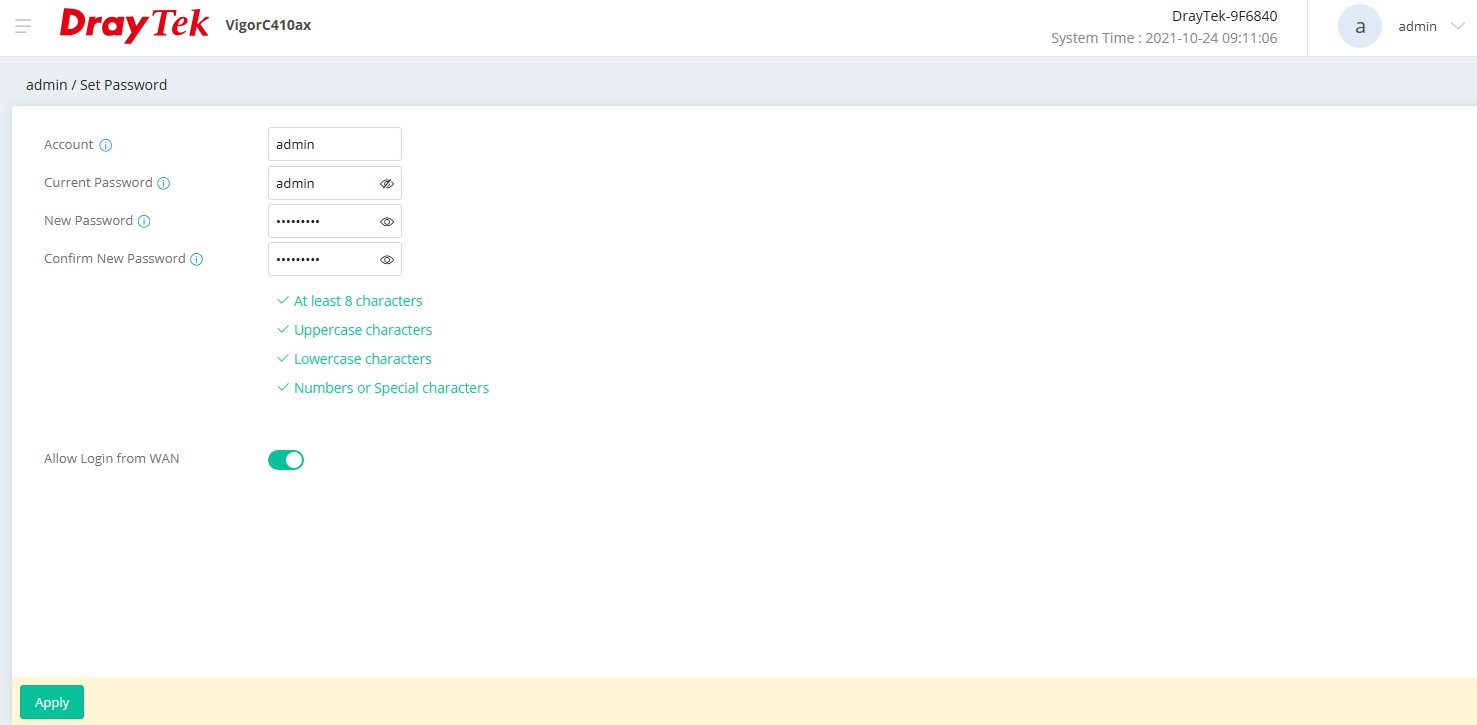Screen dimensions: 1477x725
Task: Open the hamburger navigation menu
Action: click(23, 26)
